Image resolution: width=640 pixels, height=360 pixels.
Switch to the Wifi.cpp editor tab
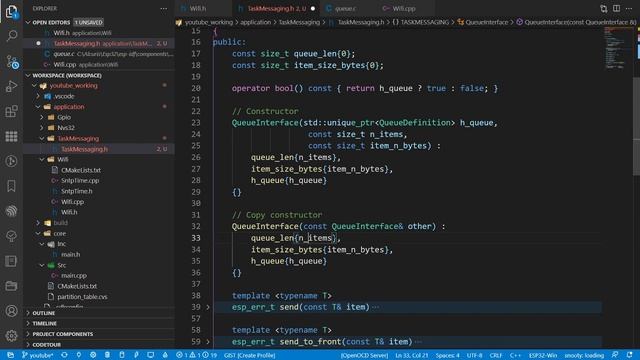pyautogui.click(x=405, y=9)
